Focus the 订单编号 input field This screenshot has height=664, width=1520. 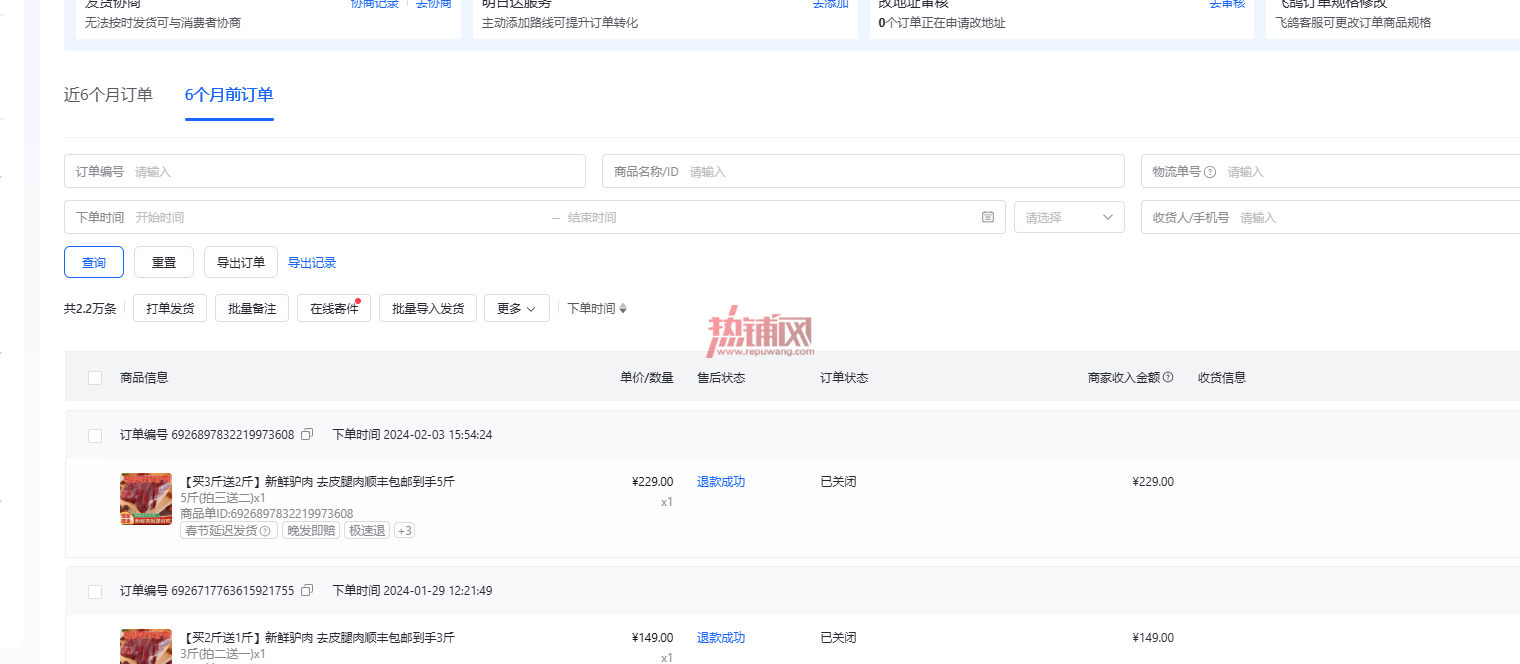click(325, 171)
